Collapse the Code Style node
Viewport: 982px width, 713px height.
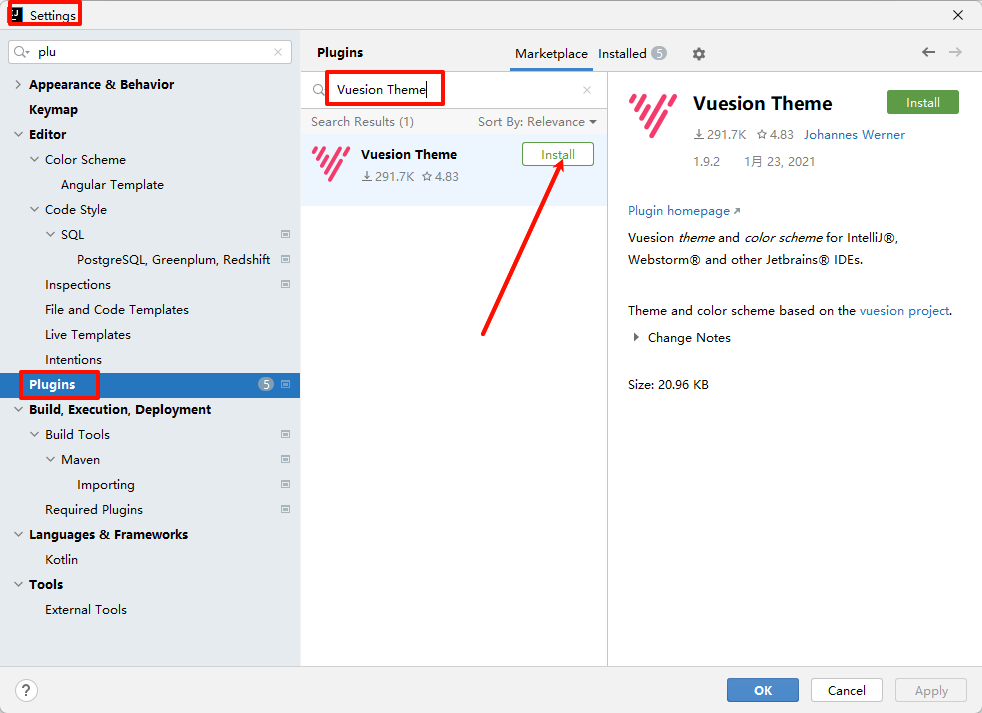(x=34, y=210)
